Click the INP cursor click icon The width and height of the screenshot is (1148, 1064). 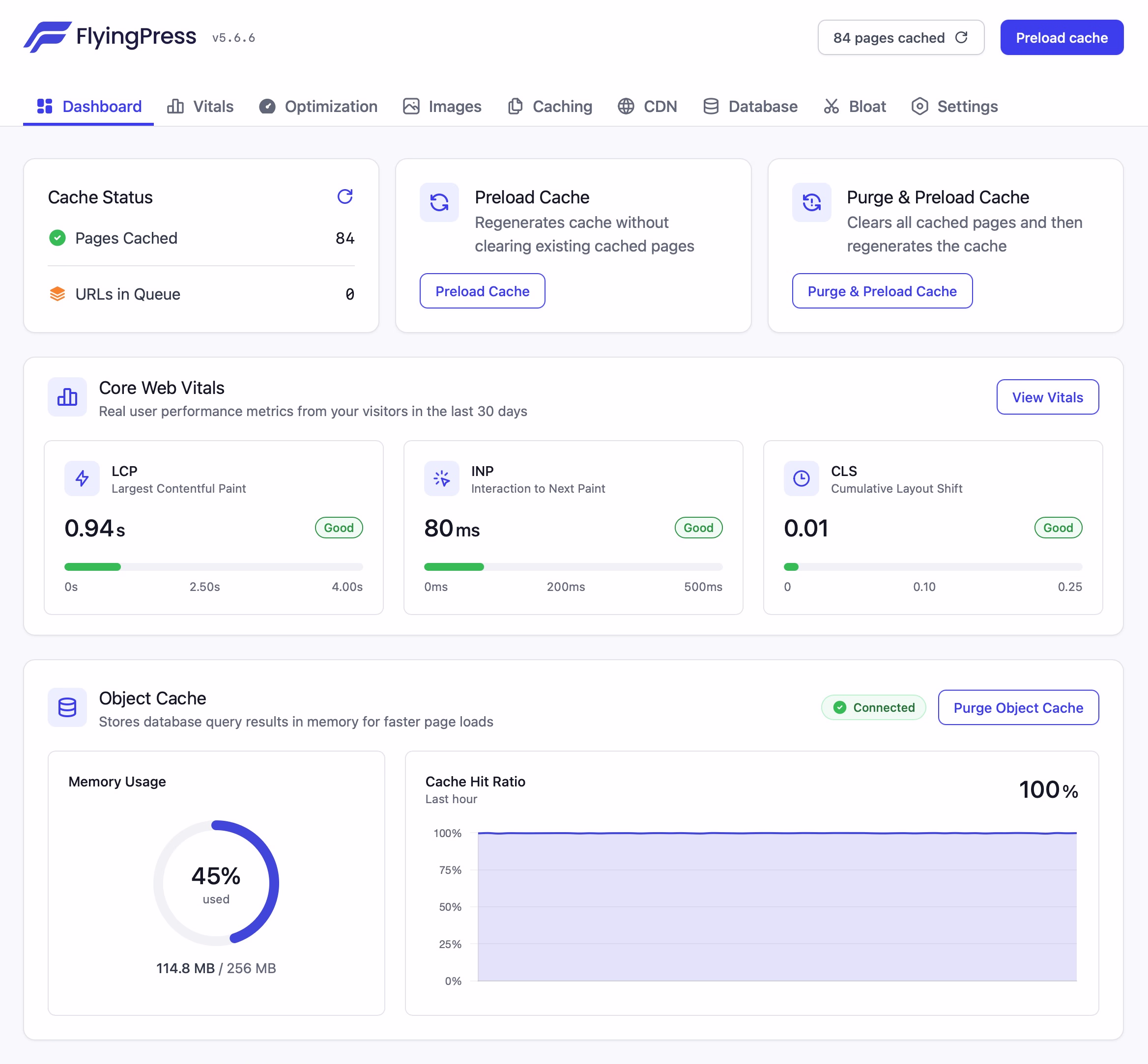pos(441,478)
